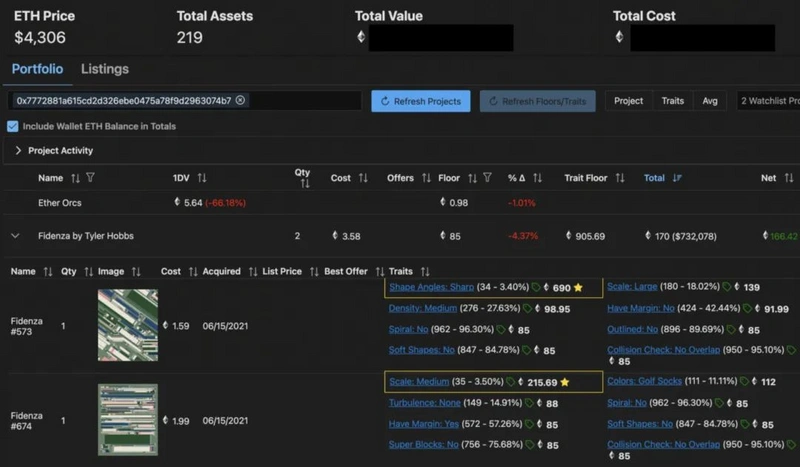
Task: Toggle Include Wallet ETH Balance in Totals
Action: pos(12,127)
